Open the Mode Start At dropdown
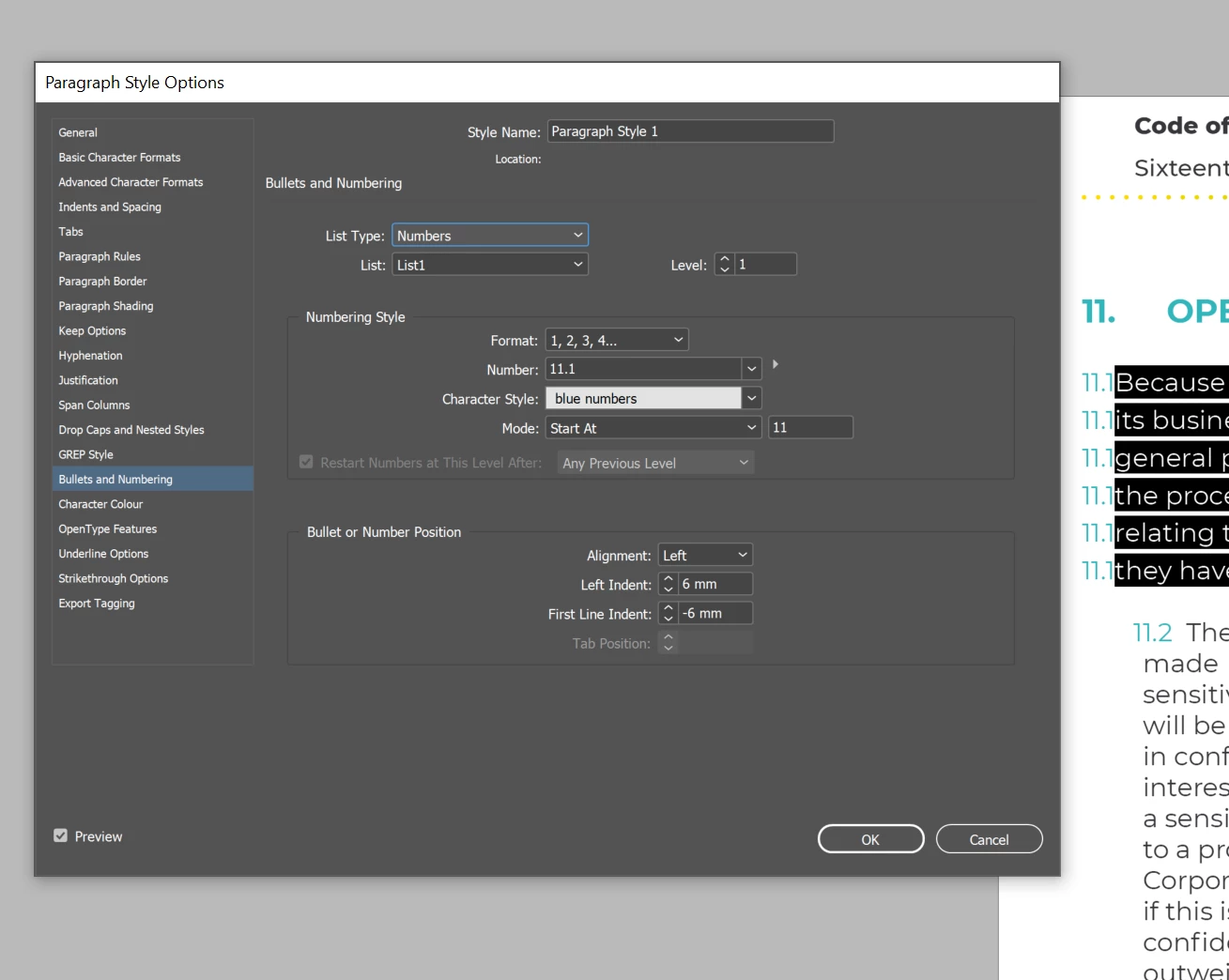 pyautogui.click(x=653, y=428)
